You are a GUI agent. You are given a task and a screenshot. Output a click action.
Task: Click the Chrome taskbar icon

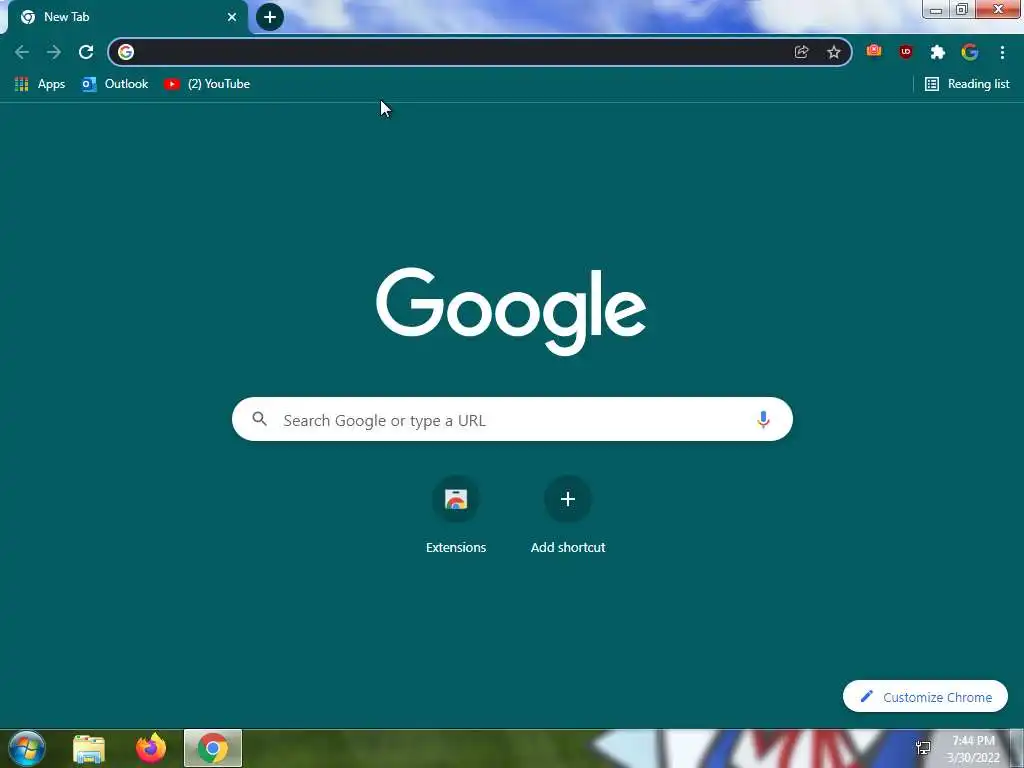tap(213, 748)
